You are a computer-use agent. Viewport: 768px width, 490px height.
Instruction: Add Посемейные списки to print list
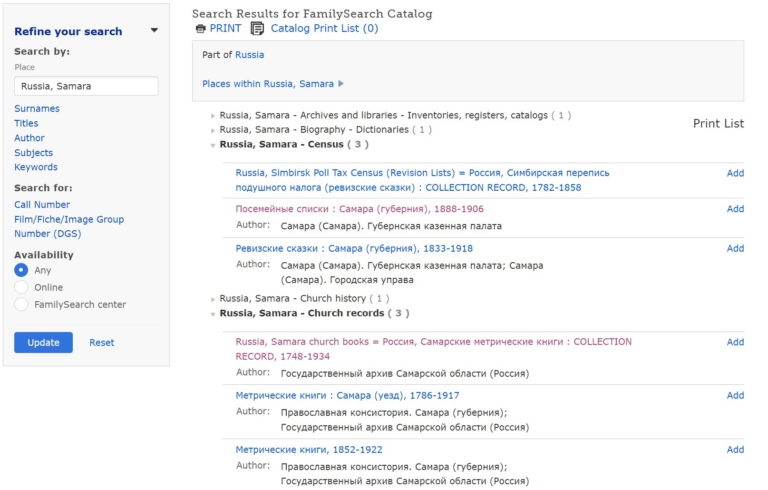[x=735, y=209]
